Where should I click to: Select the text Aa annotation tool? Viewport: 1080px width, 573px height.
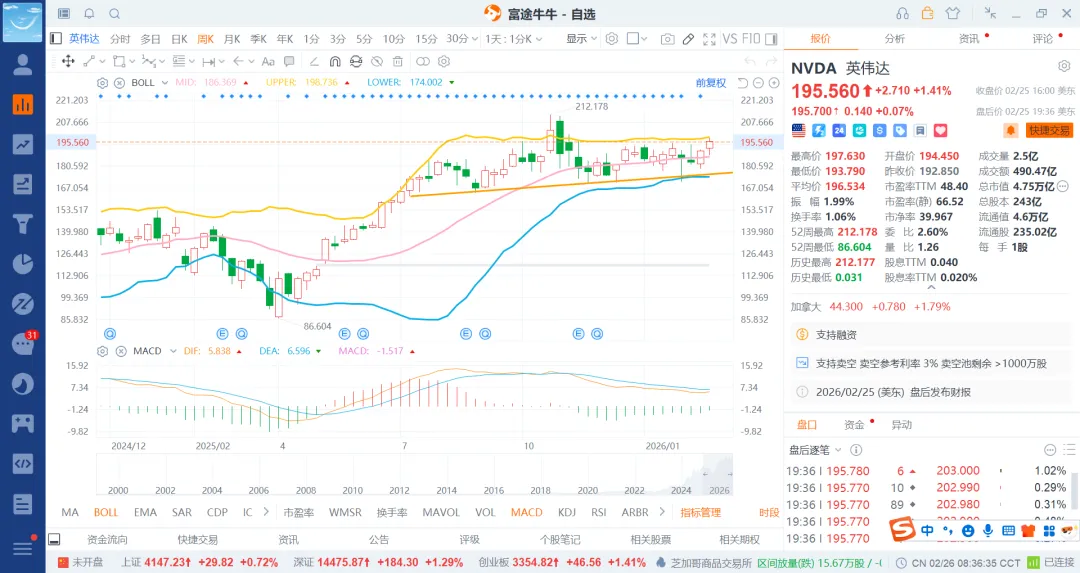tap(268, 61)
